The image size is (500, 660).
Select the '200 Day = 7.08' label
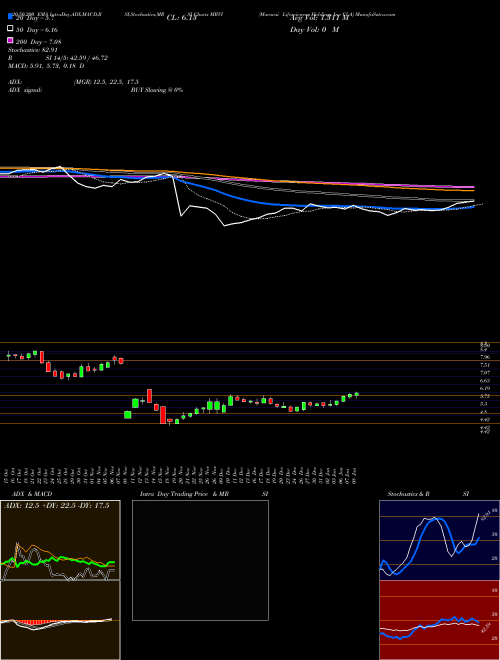[39, 42]
